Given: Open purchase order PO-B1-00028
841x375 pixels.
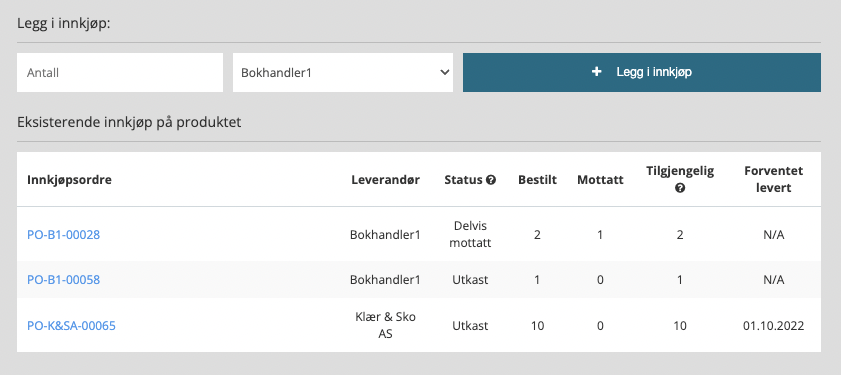Looking at the screenshot, I should click(63, 235).
